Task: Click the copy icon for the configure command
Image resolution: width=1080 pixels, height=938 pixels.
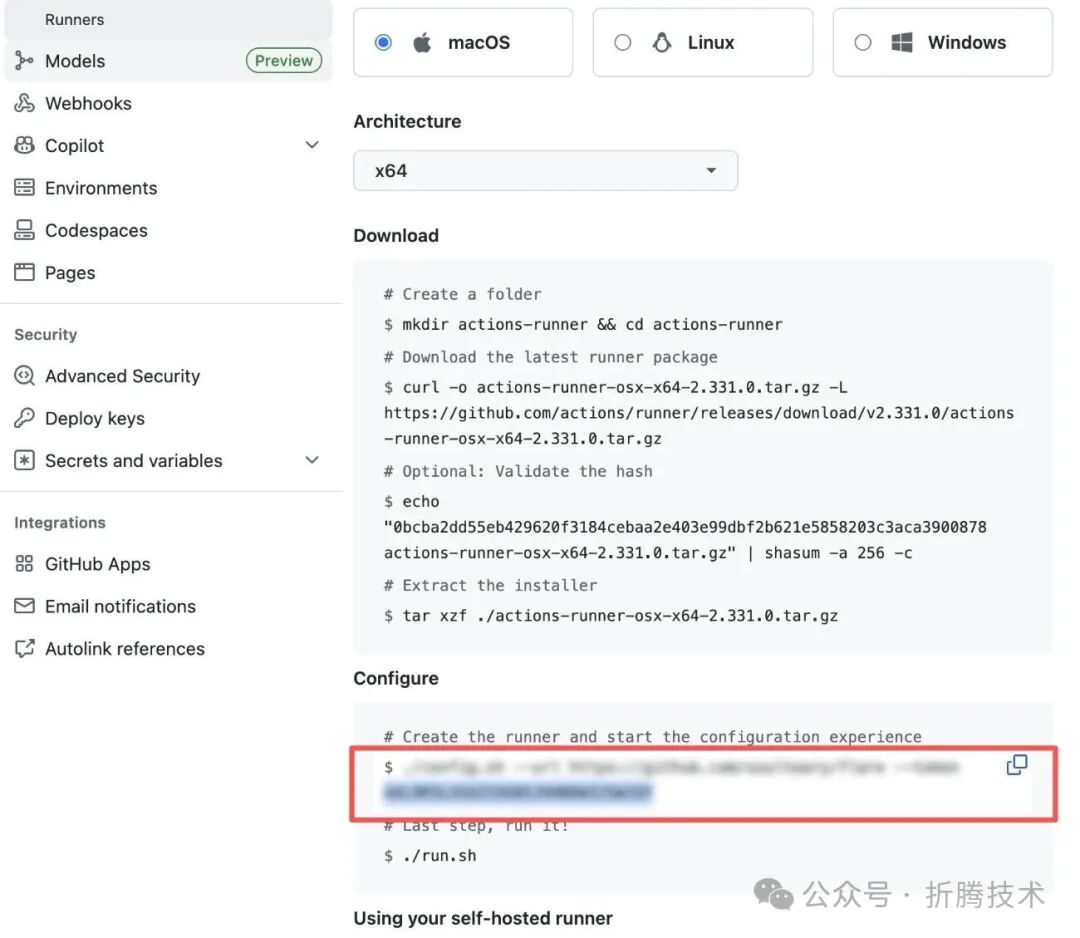Action: pyautogui.click(x=1017, y=765)
